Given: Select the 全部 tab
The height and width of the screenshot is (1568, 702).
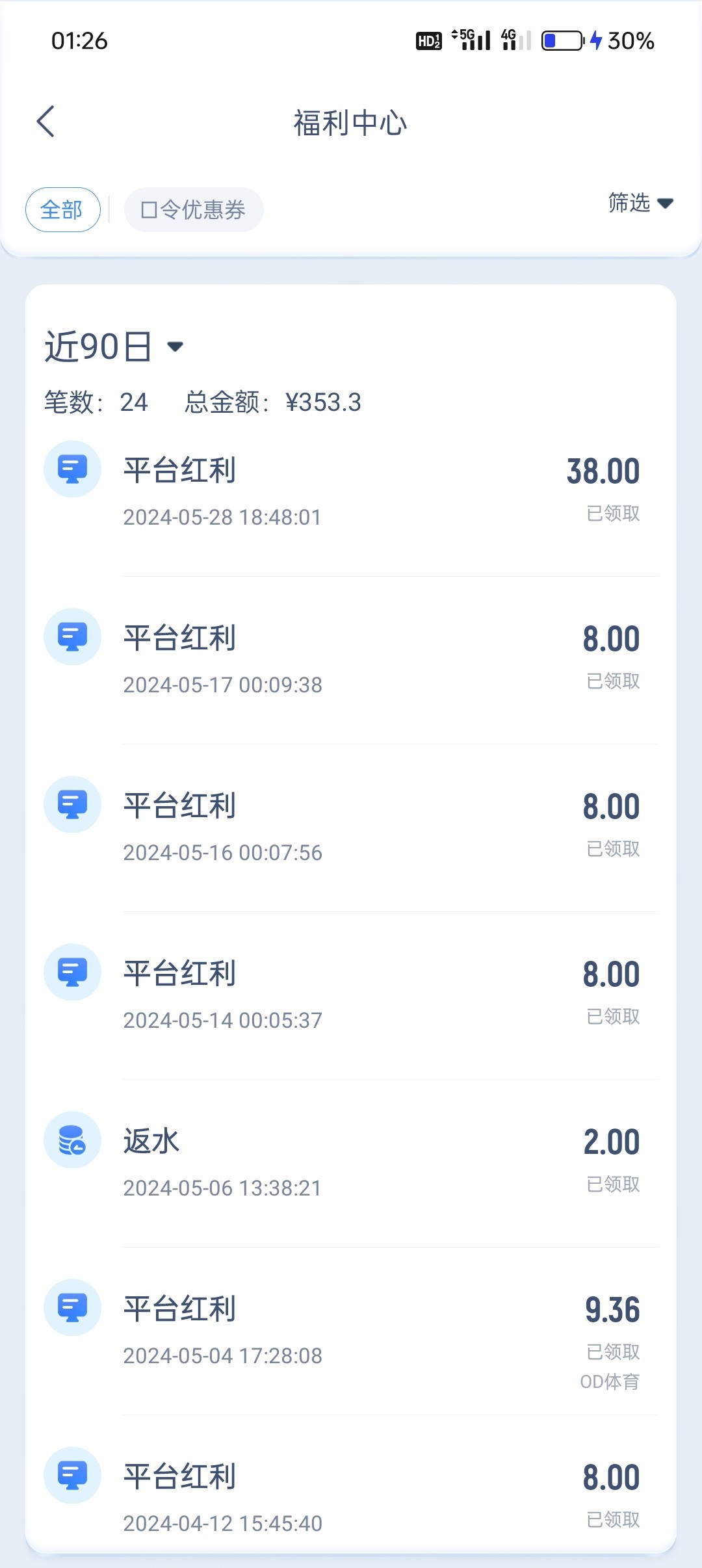Looking at the screenshot, I should coord(62,210).
